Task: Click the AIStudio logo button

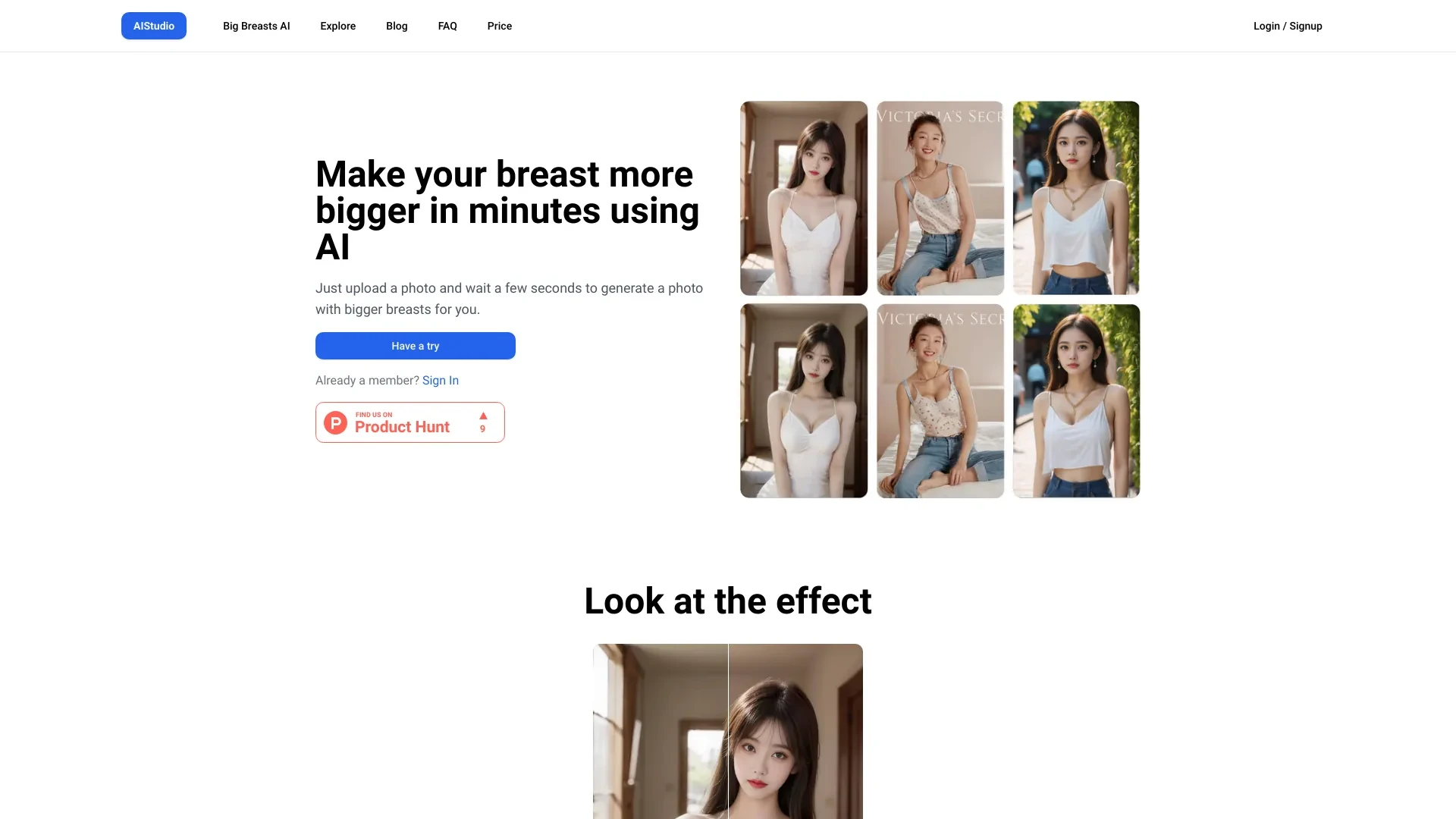Action: (153, 25)
